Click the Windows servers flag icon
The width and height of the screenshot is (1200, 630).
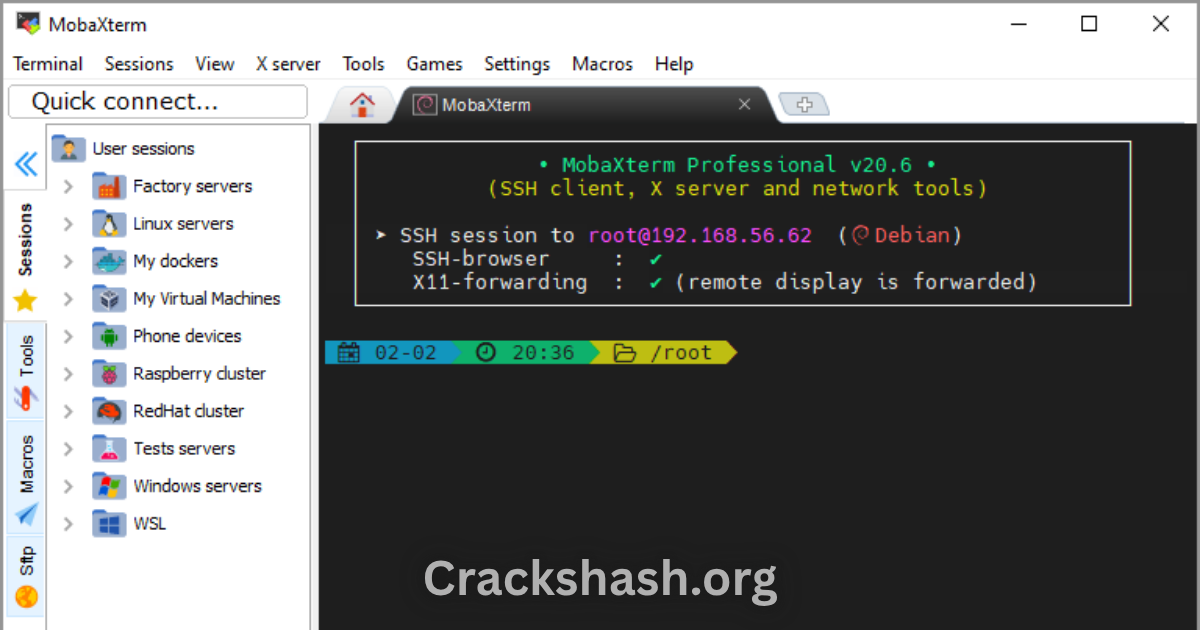108,486
